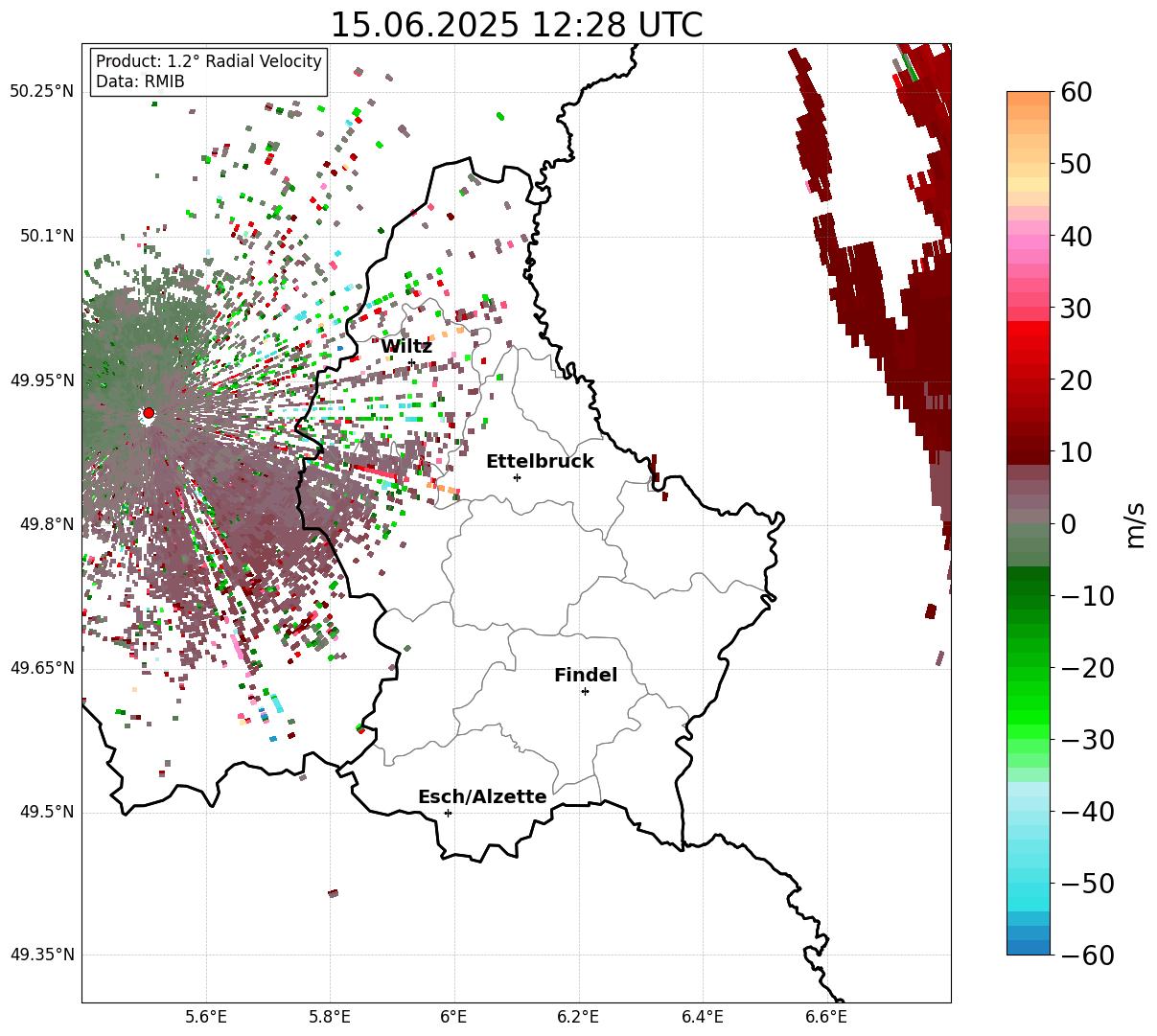Screen dimensions: 1157x1036
Task: Click the orange colorbar segment near 60
Action: [1029, 99]
